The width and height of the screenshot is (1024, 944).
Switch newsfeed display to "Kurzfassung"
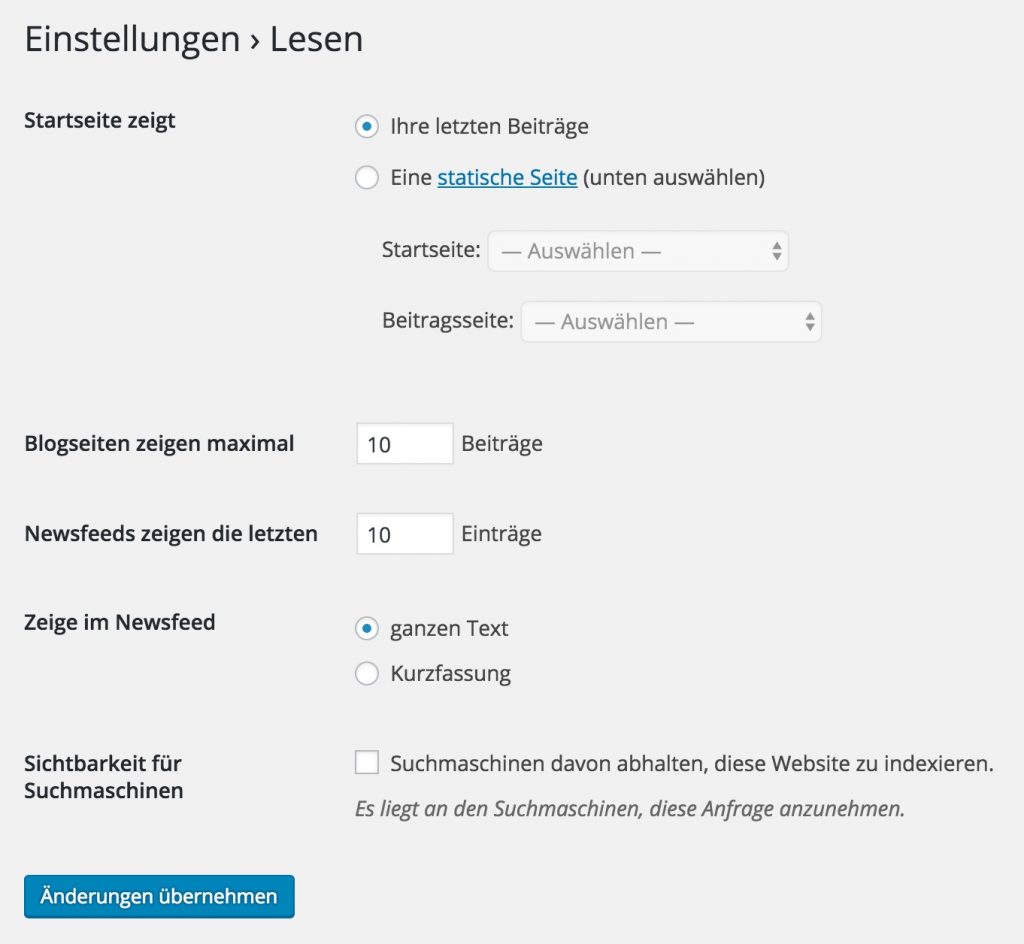pyautogui.click(x=367, y=673)
